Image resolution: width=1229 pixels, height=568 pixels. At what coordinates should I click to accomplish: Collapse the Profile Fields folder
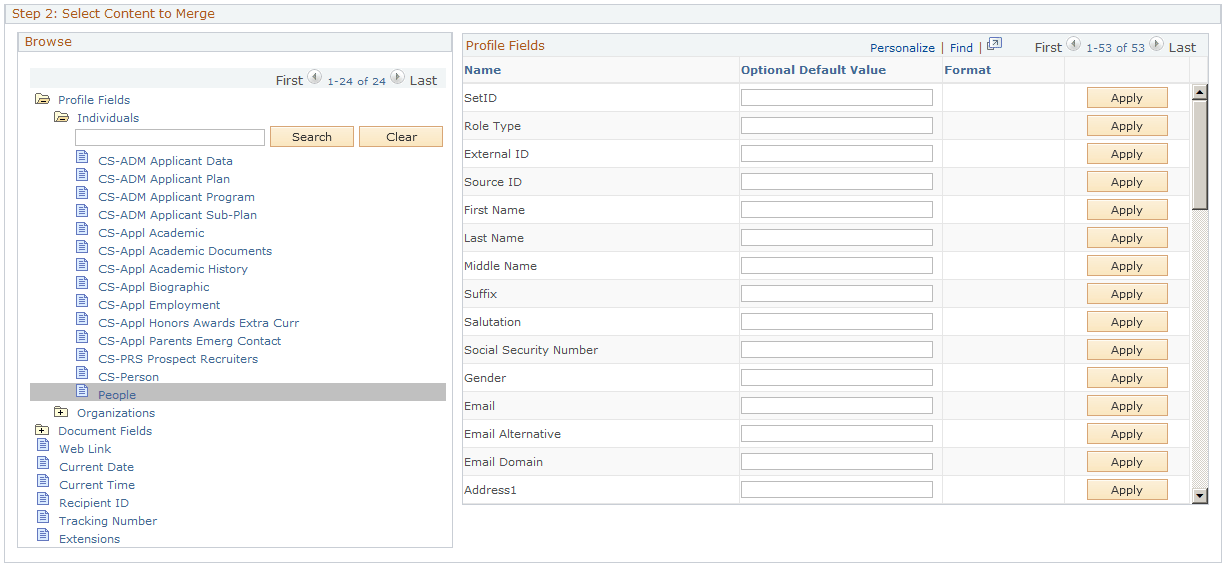coord(42,99)
